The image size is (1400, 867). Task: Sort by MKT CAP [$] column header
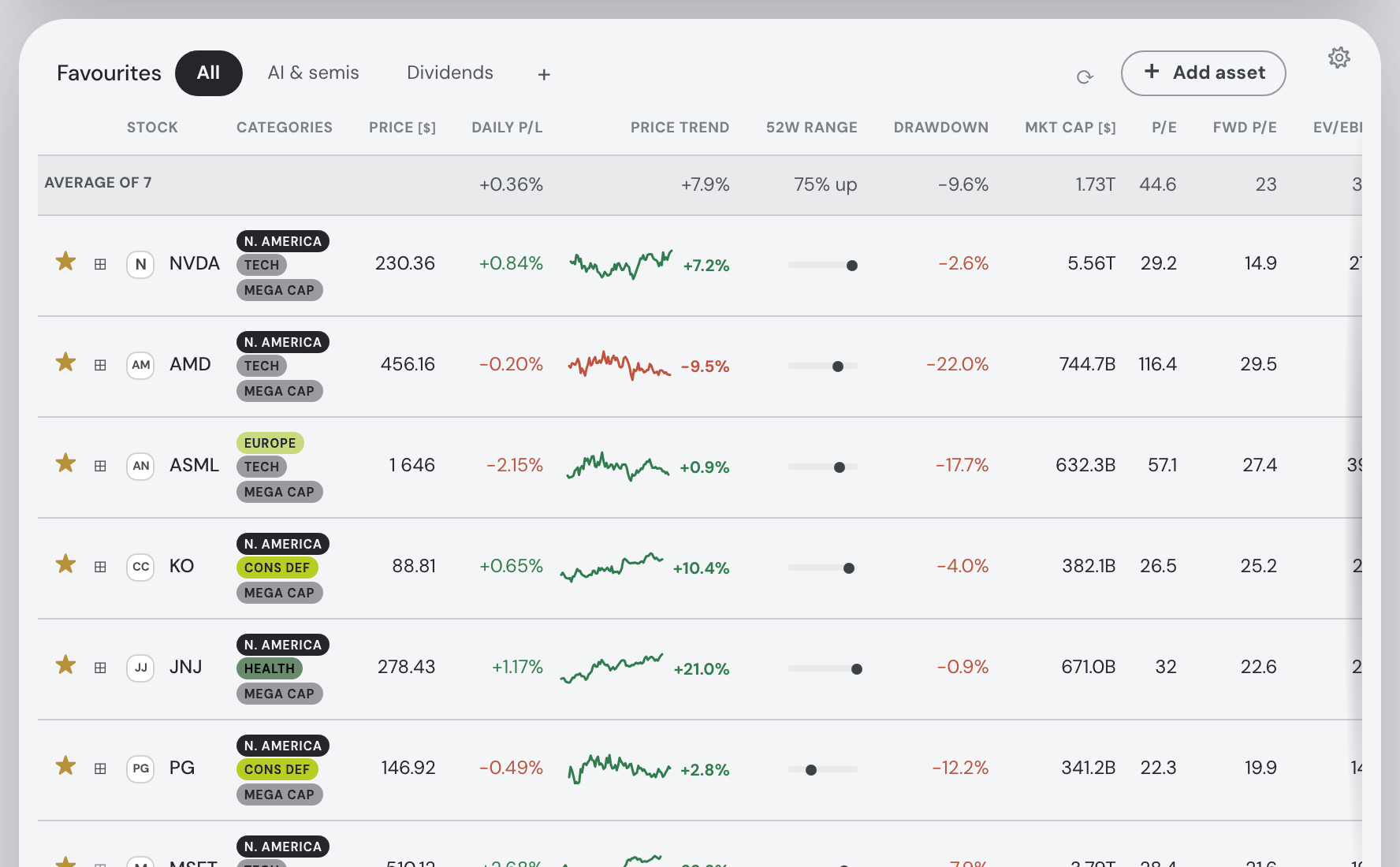1070,128
